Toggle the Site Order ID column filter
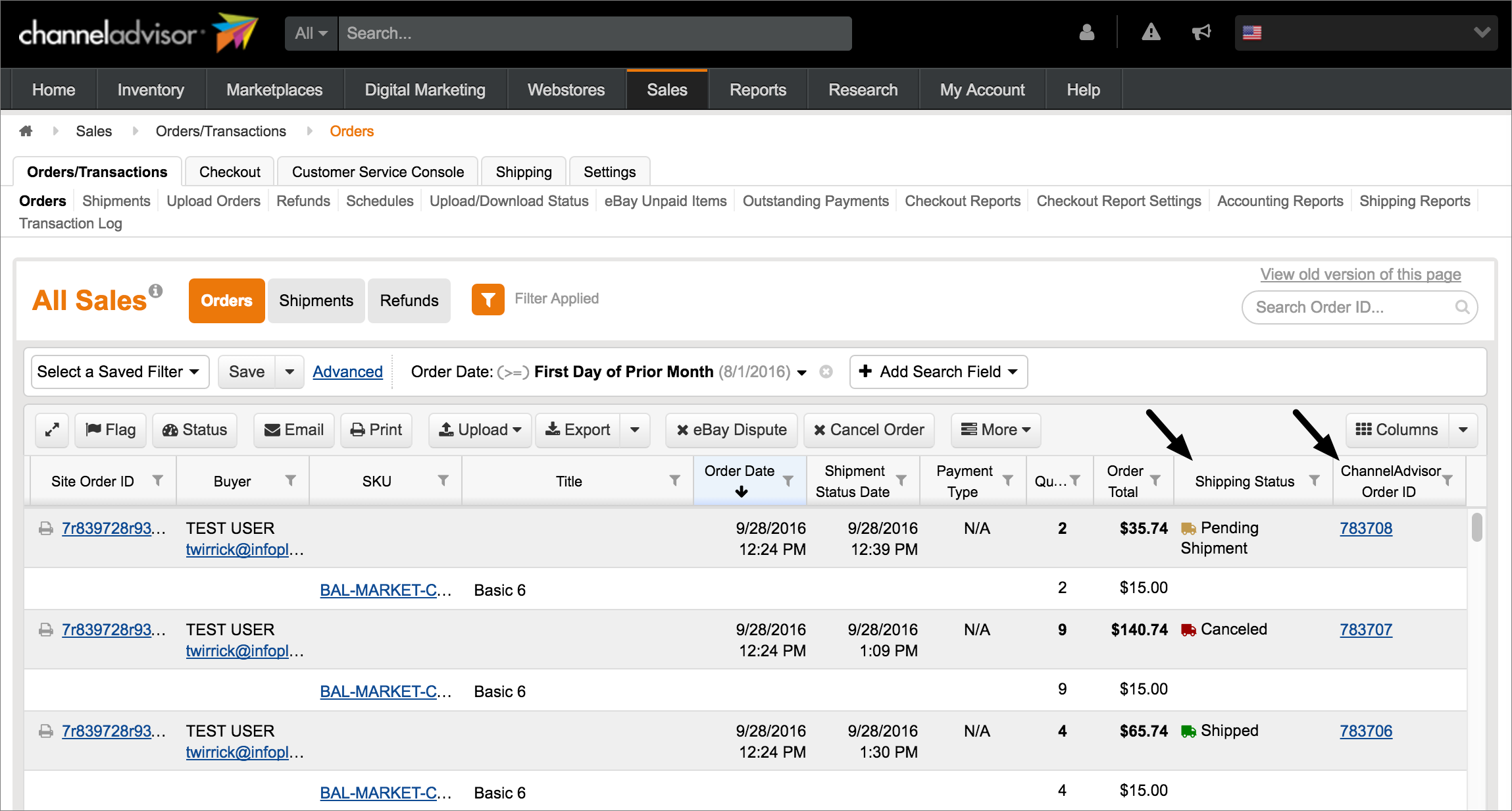 tap(157, 481)
